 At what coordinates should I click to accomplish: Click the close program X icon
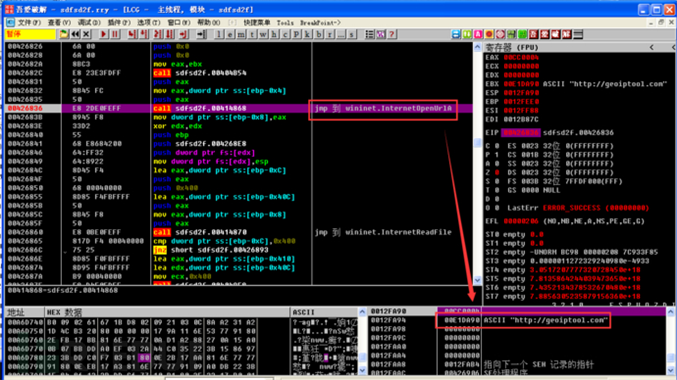coord(86,34)
